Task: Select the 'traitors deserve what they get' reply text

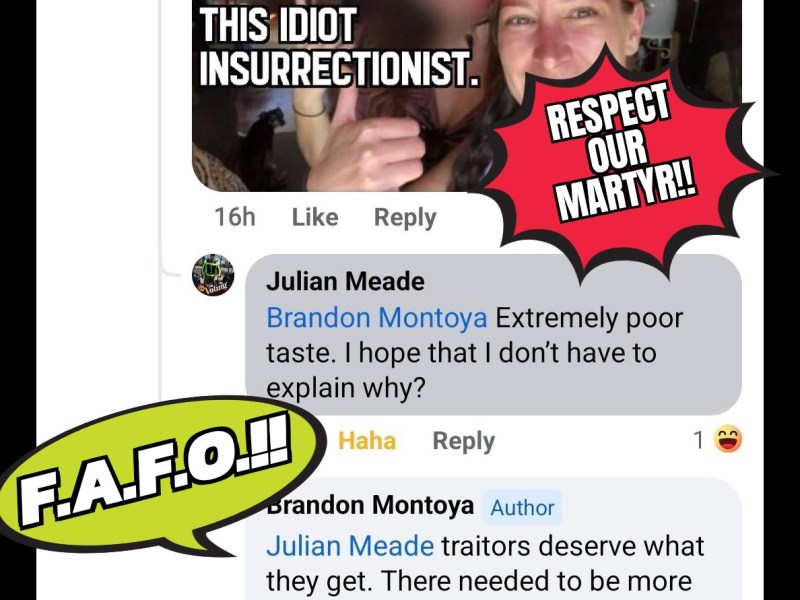Action: coord(485,563)
